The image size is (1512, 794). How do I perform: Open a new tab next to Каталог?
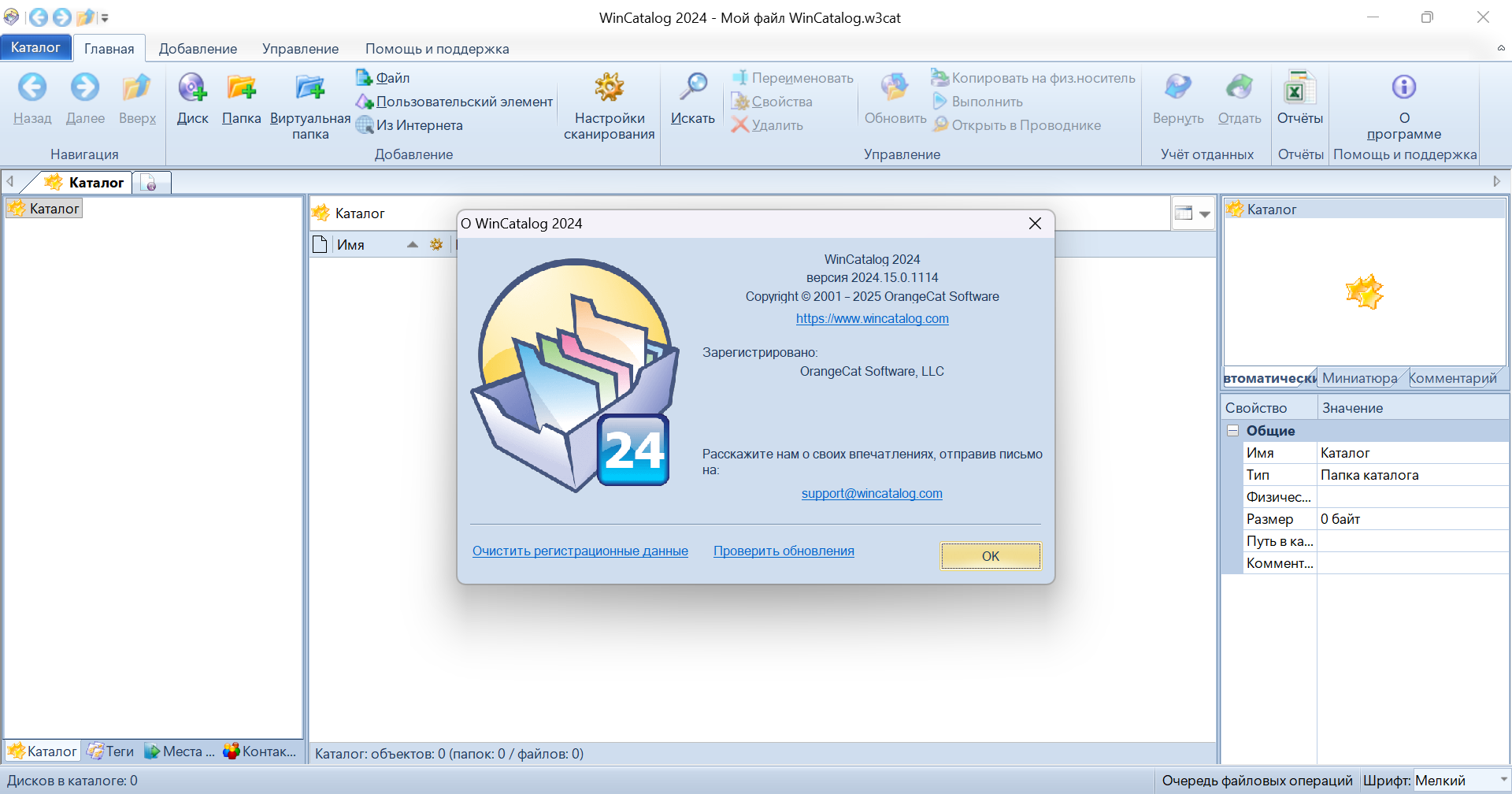(x=151, y=184)
